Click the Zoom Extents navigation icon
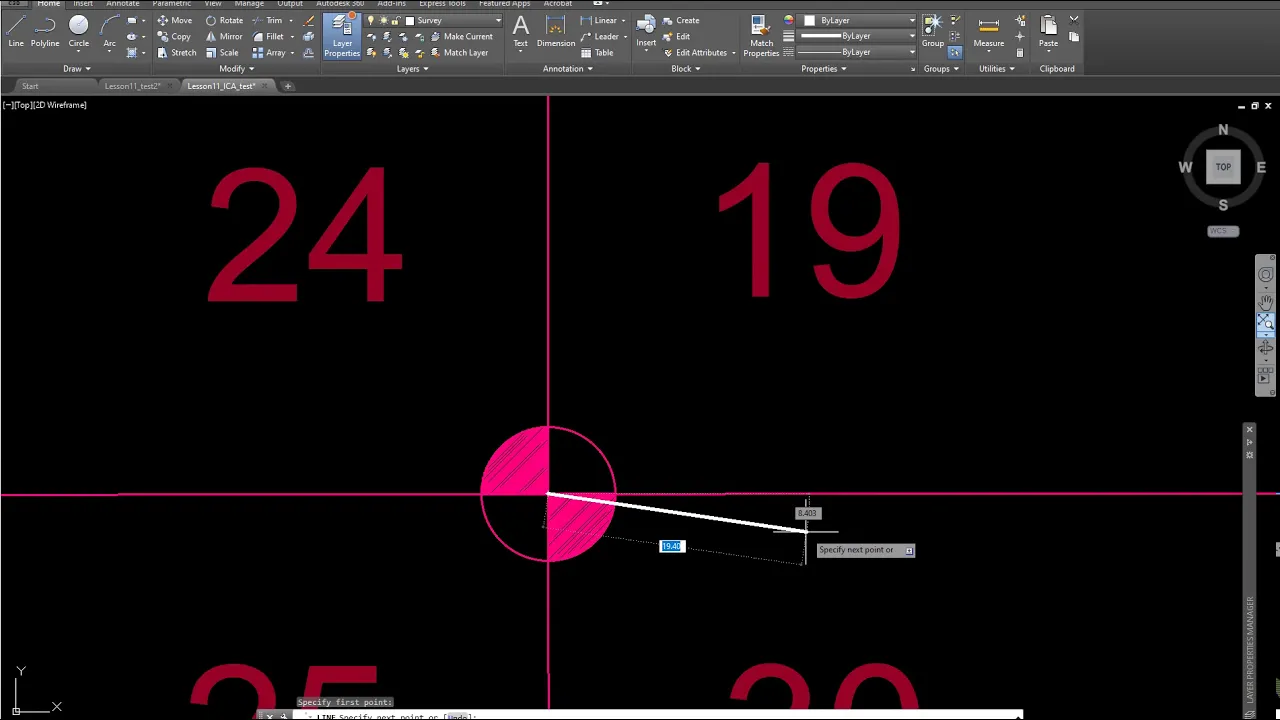Screen dimensions: 1280x720 [1265, 322]
